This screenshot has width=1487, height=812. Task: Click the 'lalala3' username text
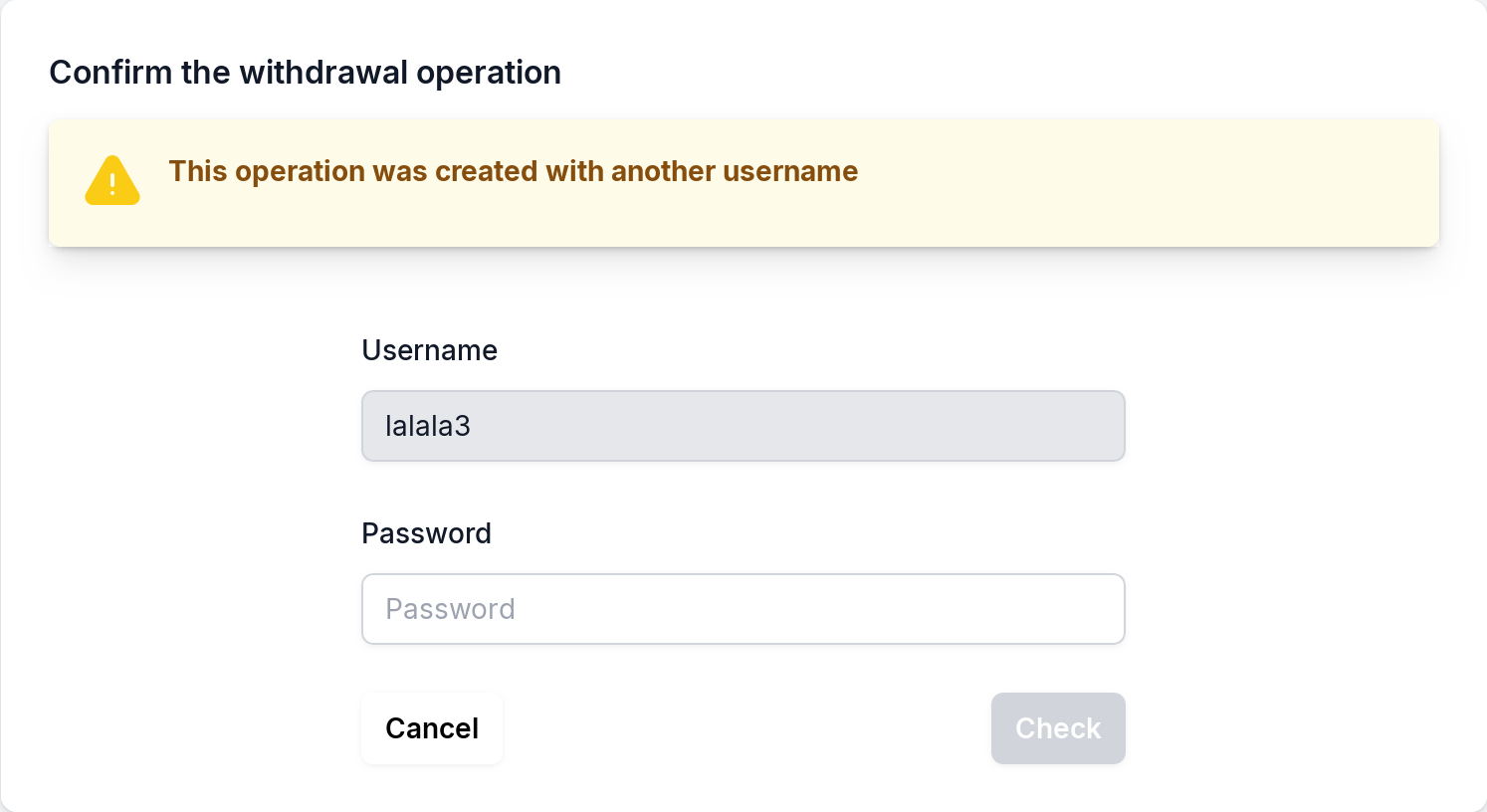pyautogui.click(x=428, y=426)
